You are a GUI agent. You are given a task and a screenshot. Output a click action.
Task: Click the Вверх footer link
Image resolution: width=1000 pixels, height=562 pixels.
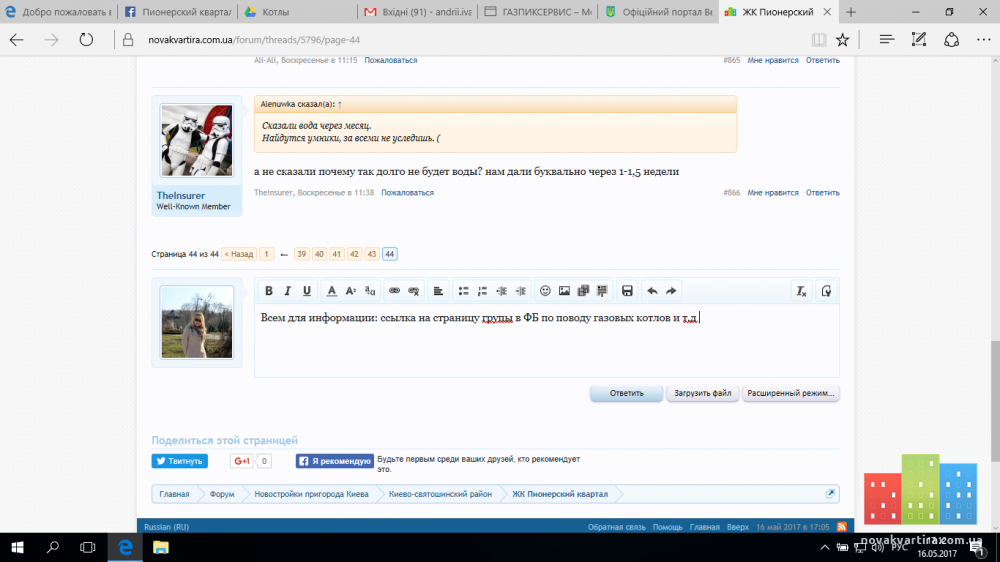737,527
